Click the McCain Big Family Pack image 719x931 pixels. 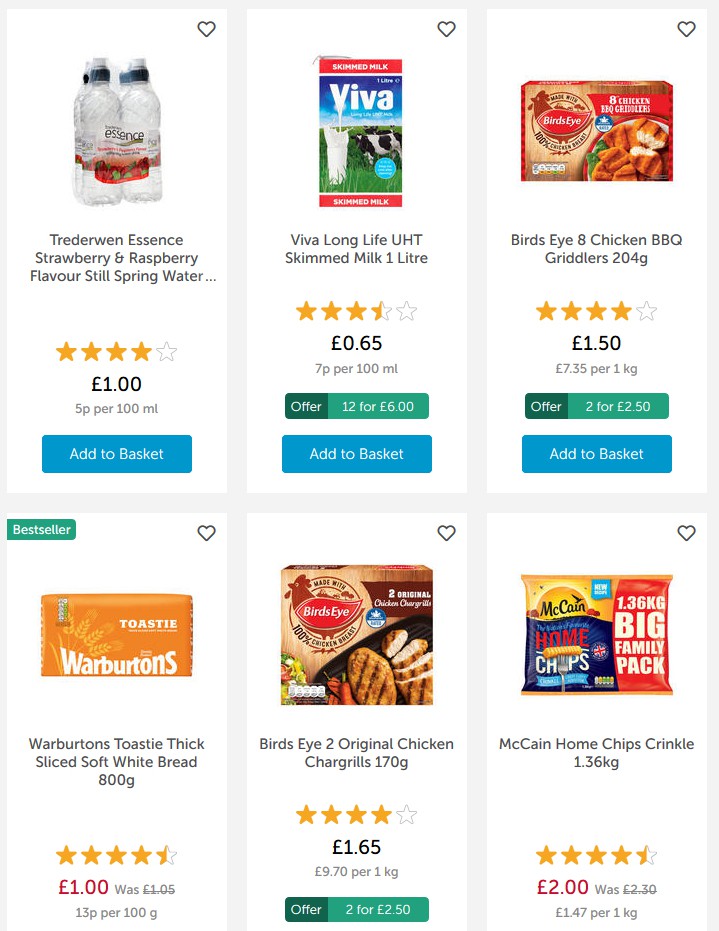tap(597, 635)
